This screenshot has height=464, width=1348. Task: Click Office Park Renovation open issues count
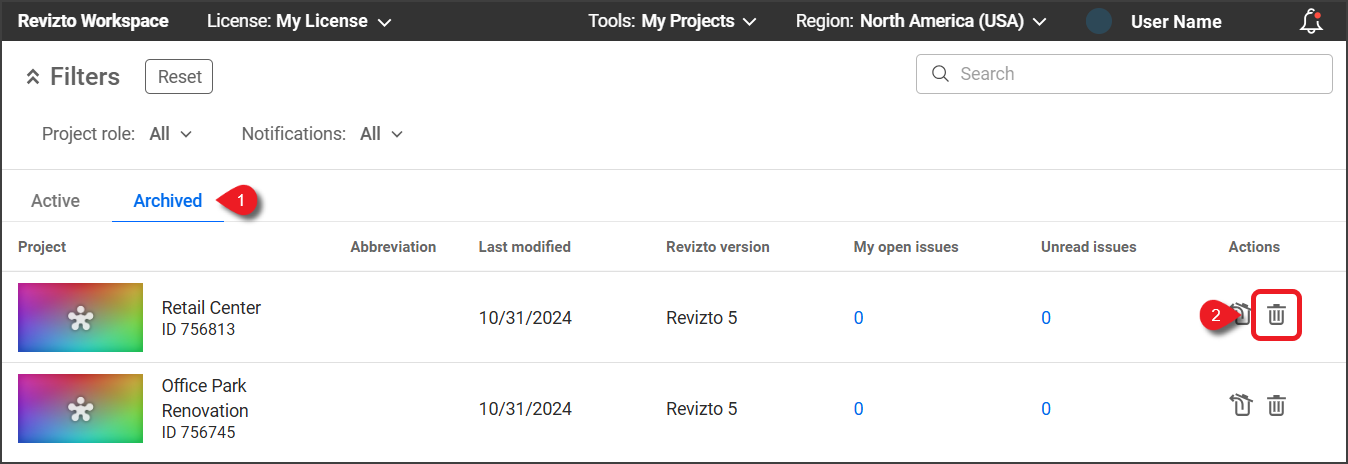pos(858,409)
